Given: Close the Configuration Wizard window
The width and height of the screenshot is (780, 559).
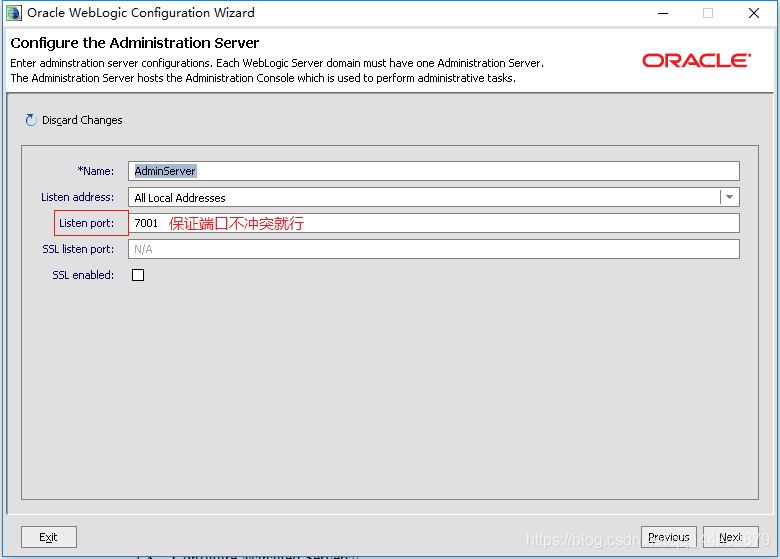Looking at the screenshot, I should (754, 13).
